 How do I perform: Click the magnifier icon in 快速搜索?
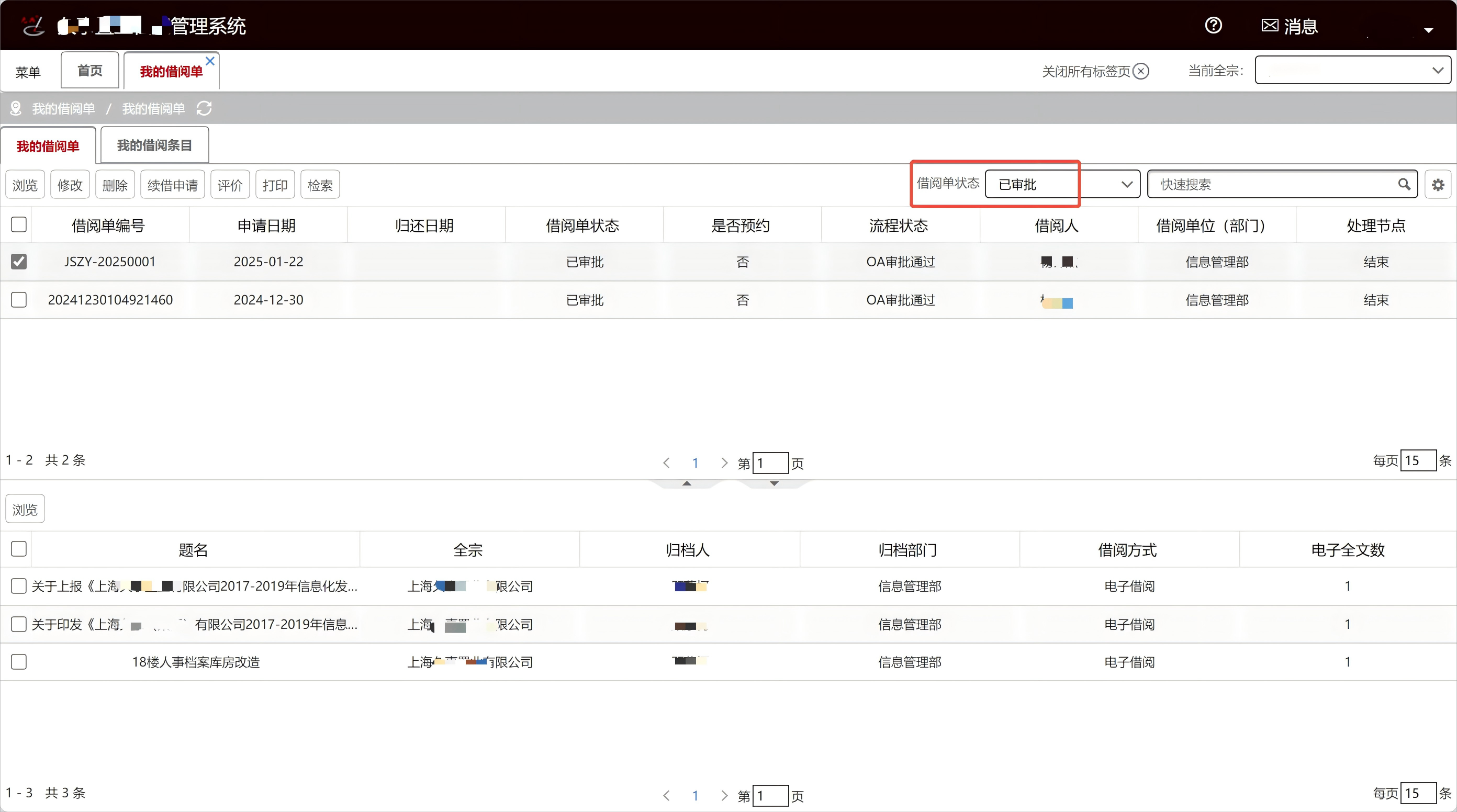coord(1404,184)
